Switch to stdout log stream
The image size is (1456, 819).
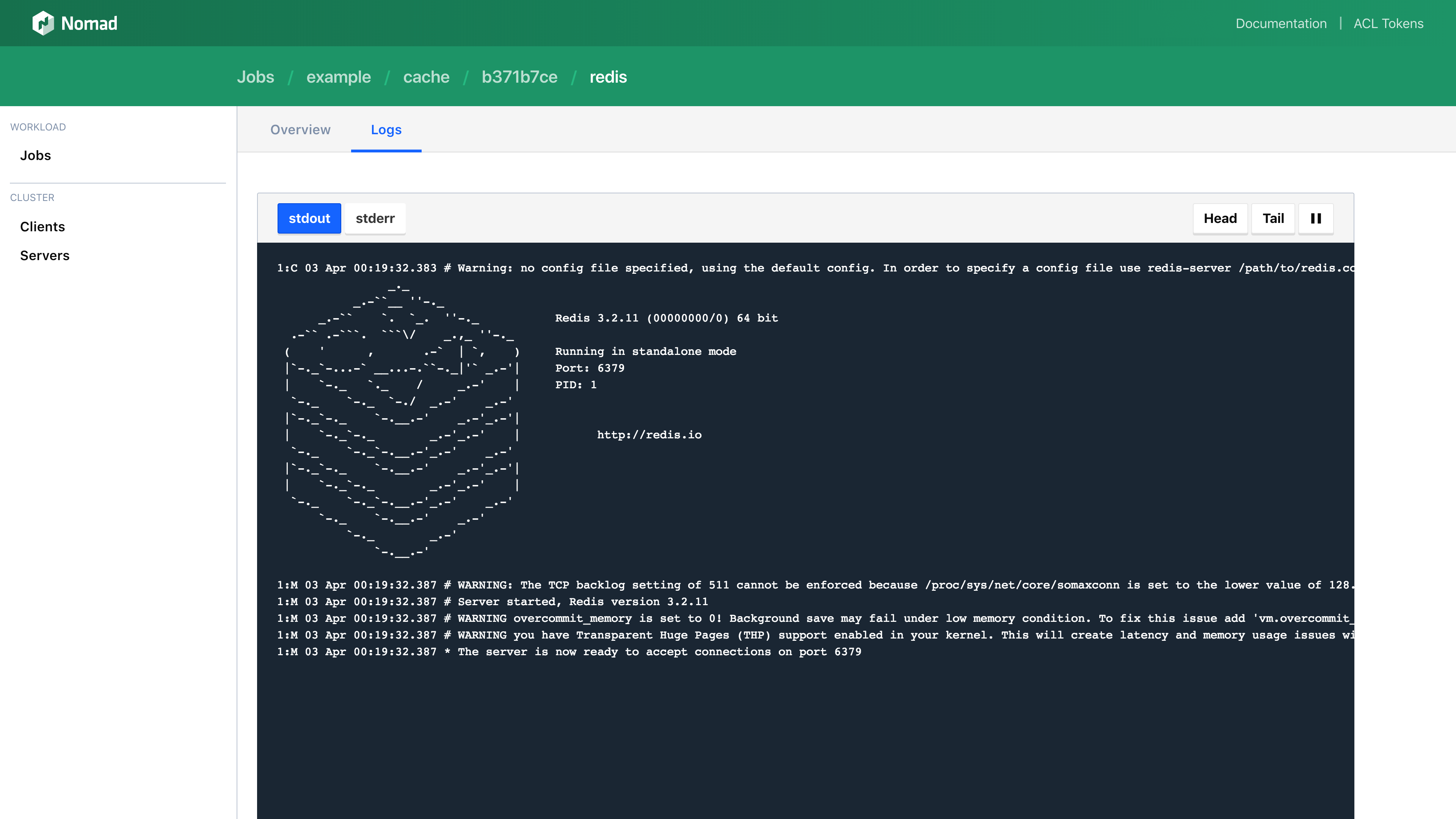click(309, 218)
